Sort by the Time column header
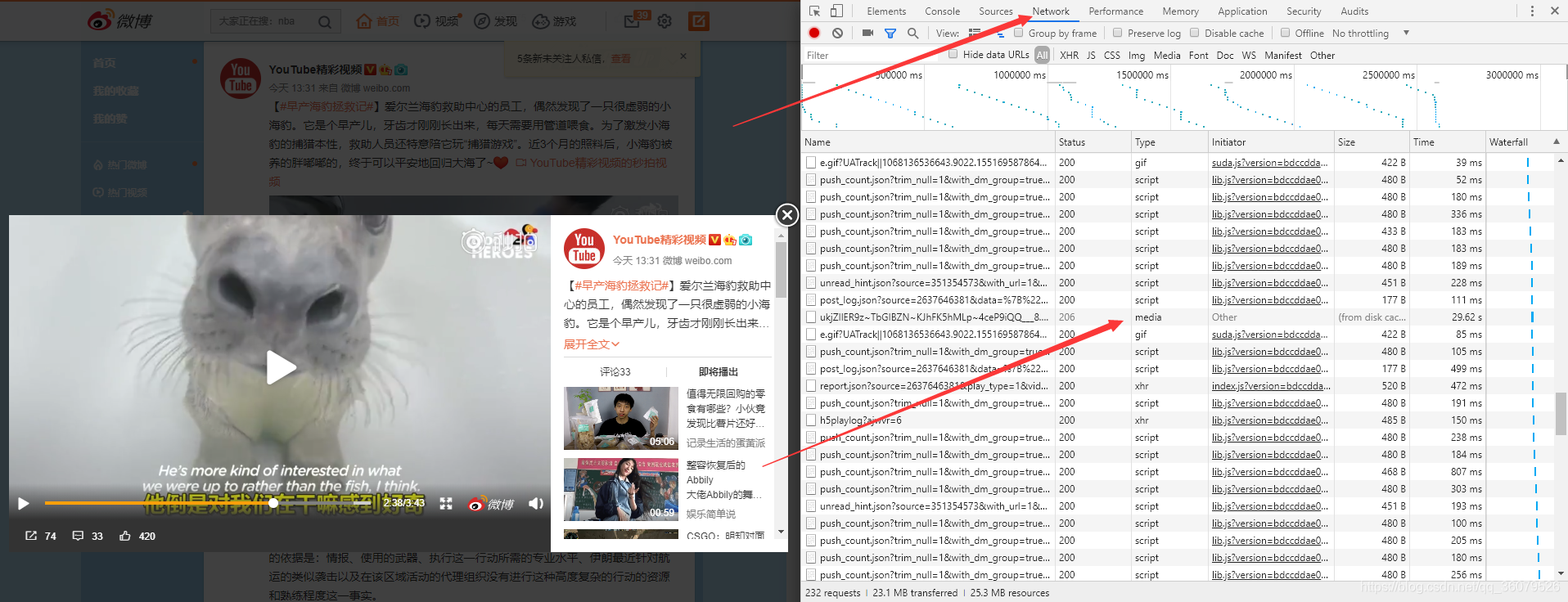 [x=1447, y=142]
